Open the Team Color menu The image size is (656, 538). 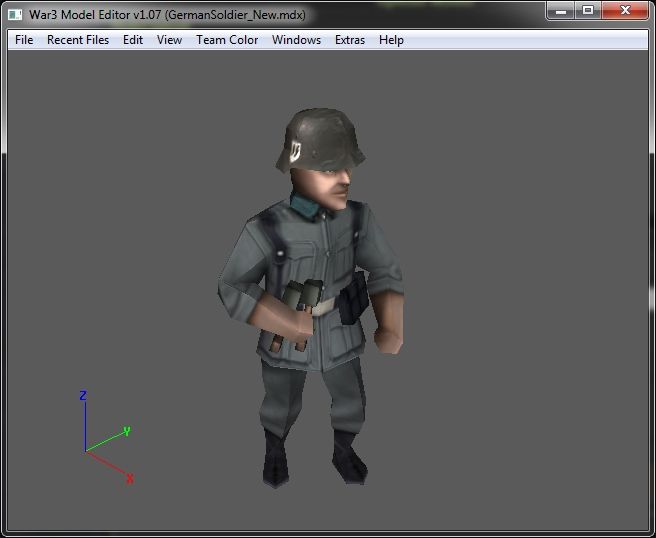click(x=227, y=40)
